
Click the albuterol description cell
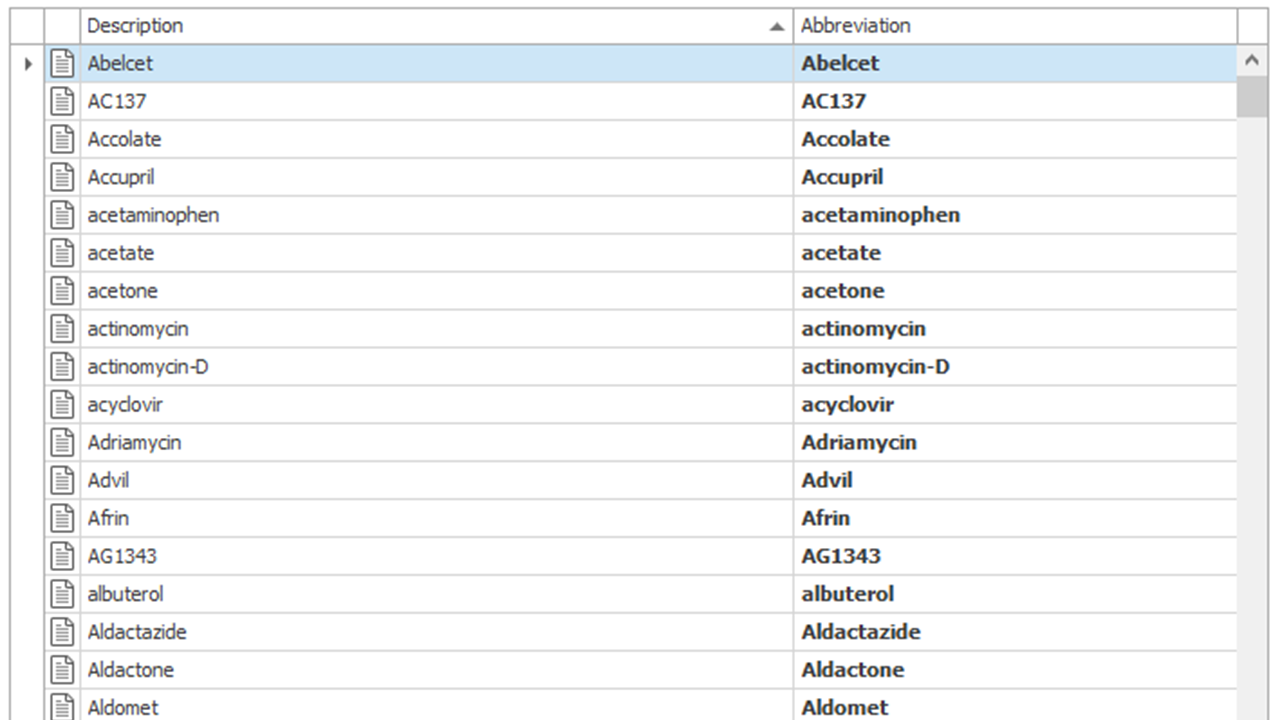(x=437, y=594)
